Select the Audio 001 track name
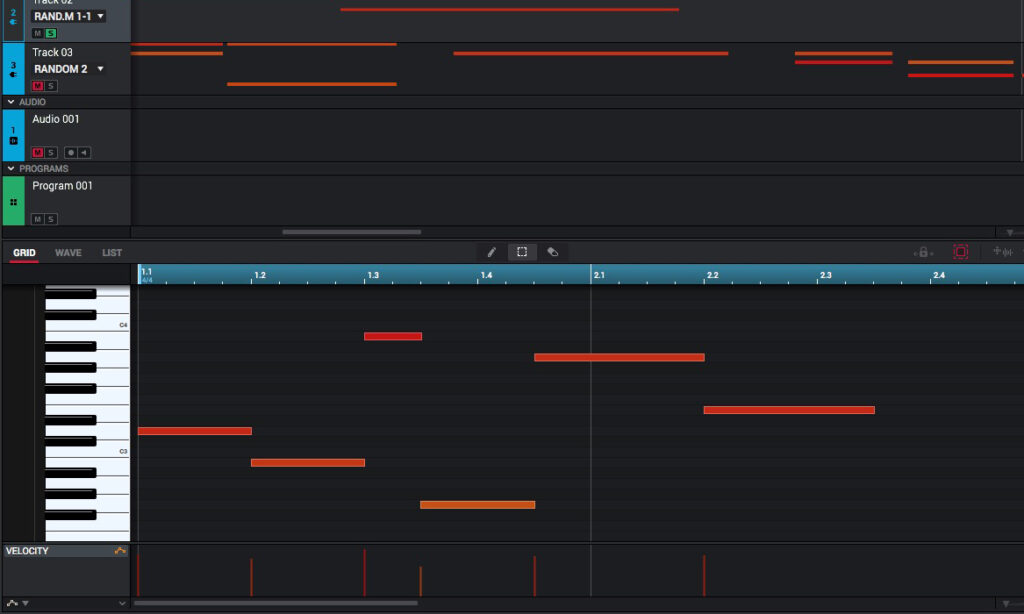The width and height of the screenshot is (1024, 614). click(56, 119)
